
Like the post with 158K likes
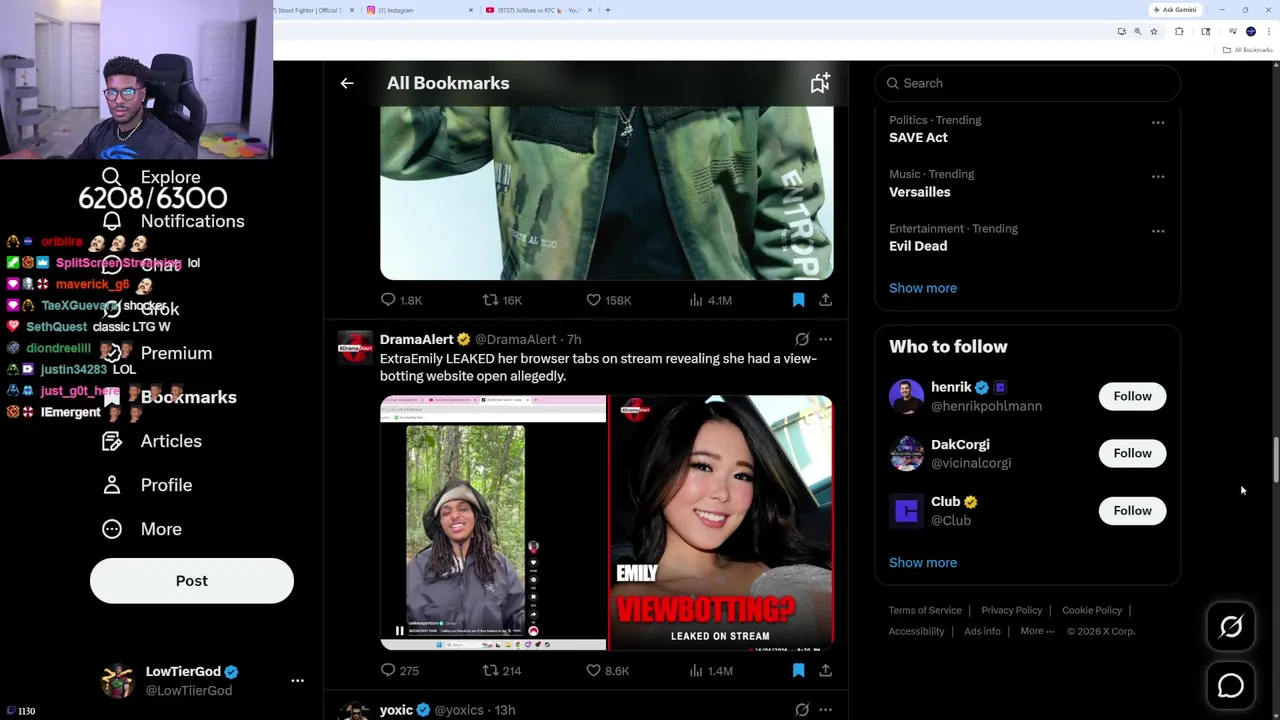(608, 300)
